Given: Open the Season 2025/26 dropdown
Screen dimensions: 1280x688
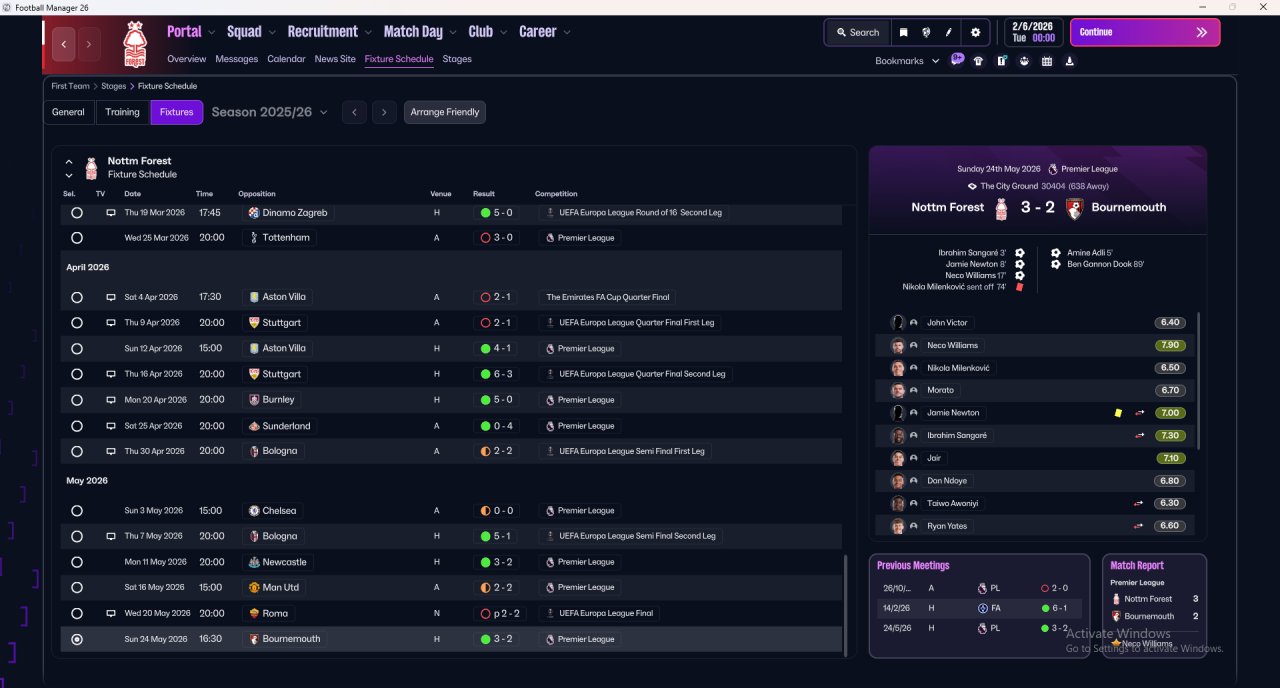Looking at the screenshot, I should [270, 112].
